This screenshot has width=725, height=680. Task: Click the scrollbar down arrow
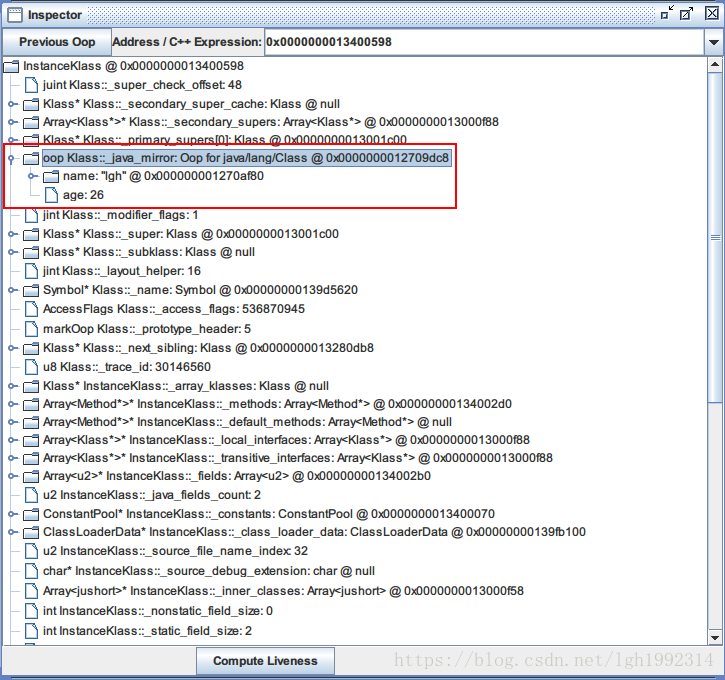[715, 638]
